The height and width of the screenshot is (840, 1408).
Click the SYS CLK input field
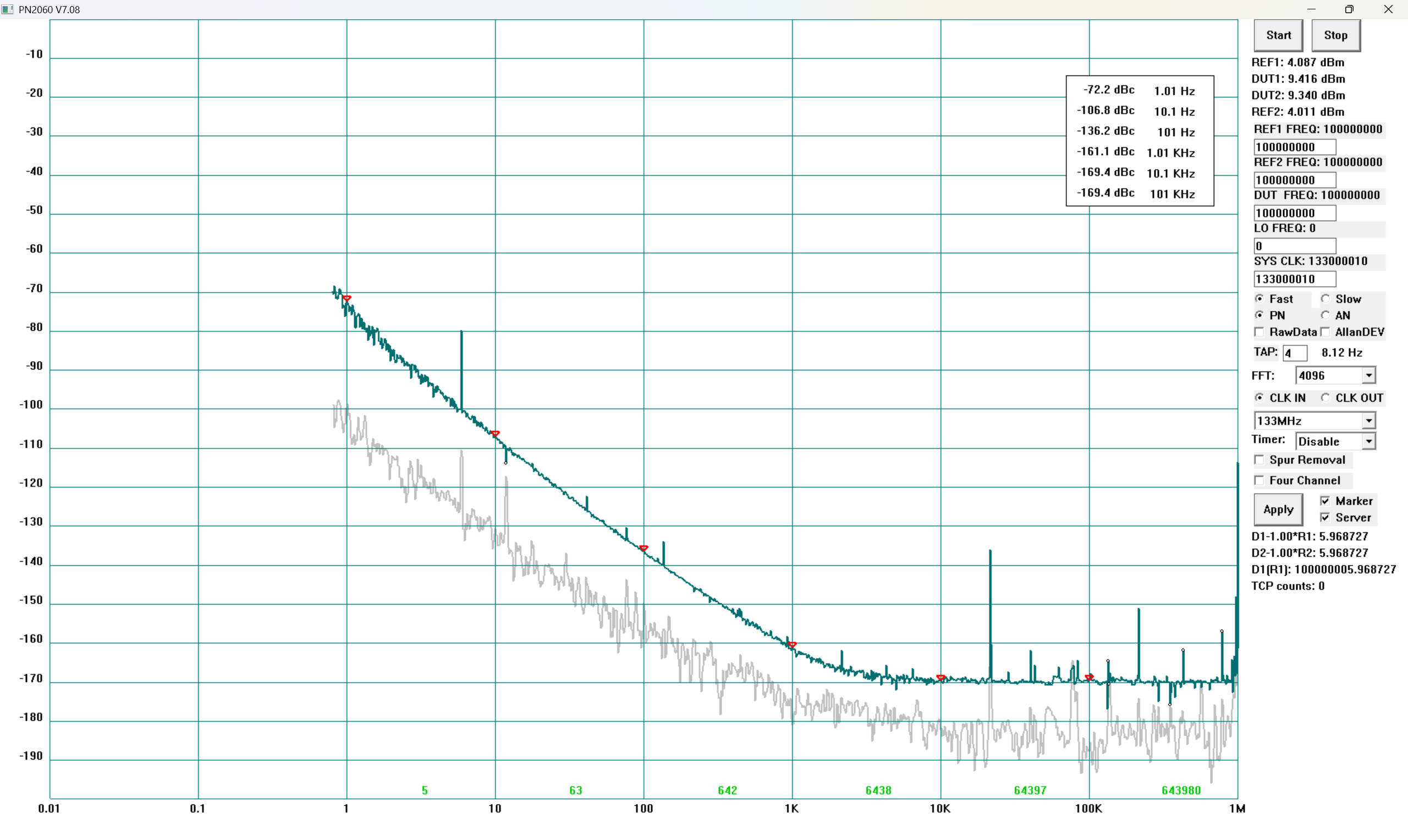click(1294, 279)
